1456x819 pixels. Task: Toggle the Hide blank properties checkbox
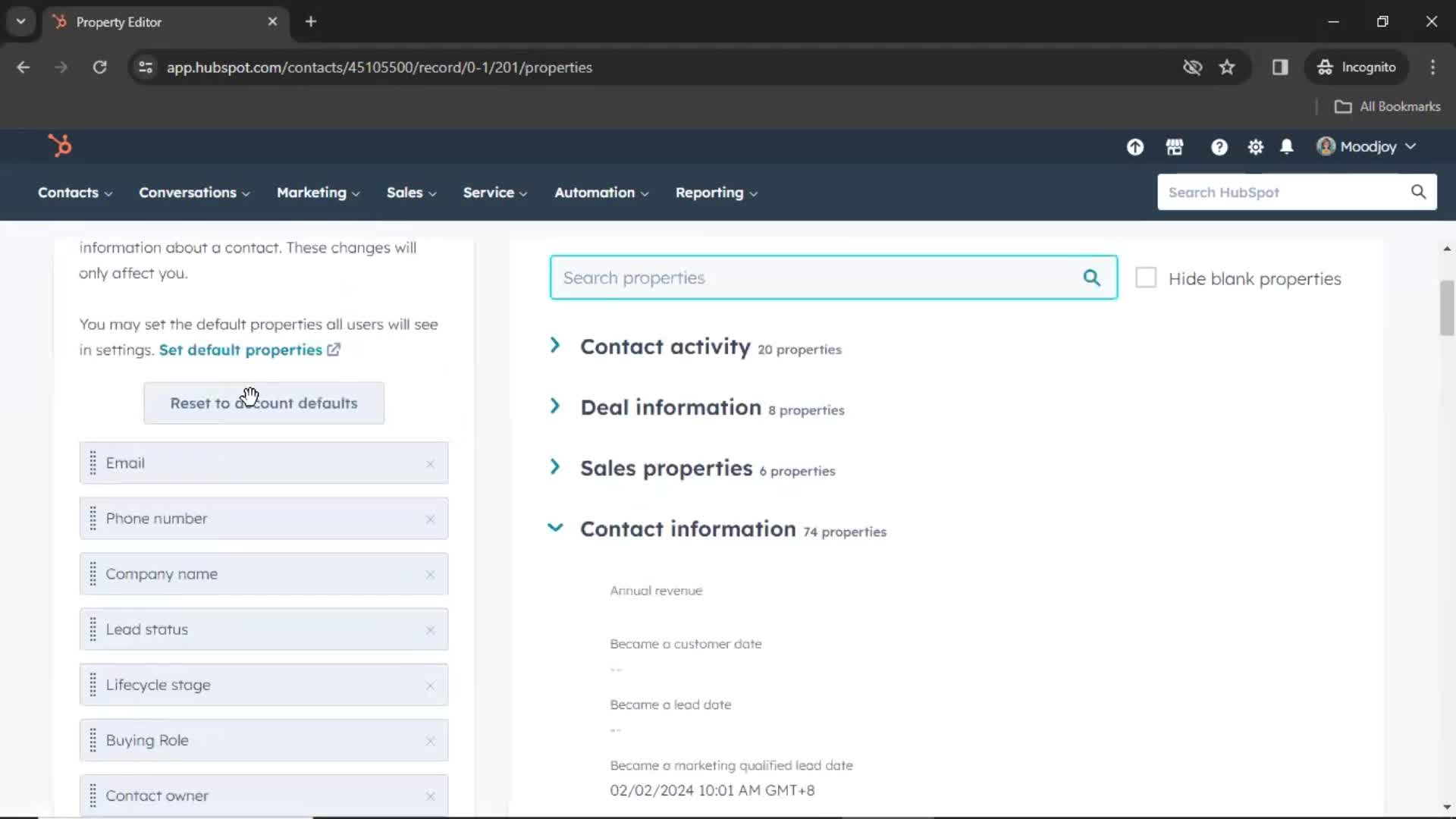[1146, 278]
